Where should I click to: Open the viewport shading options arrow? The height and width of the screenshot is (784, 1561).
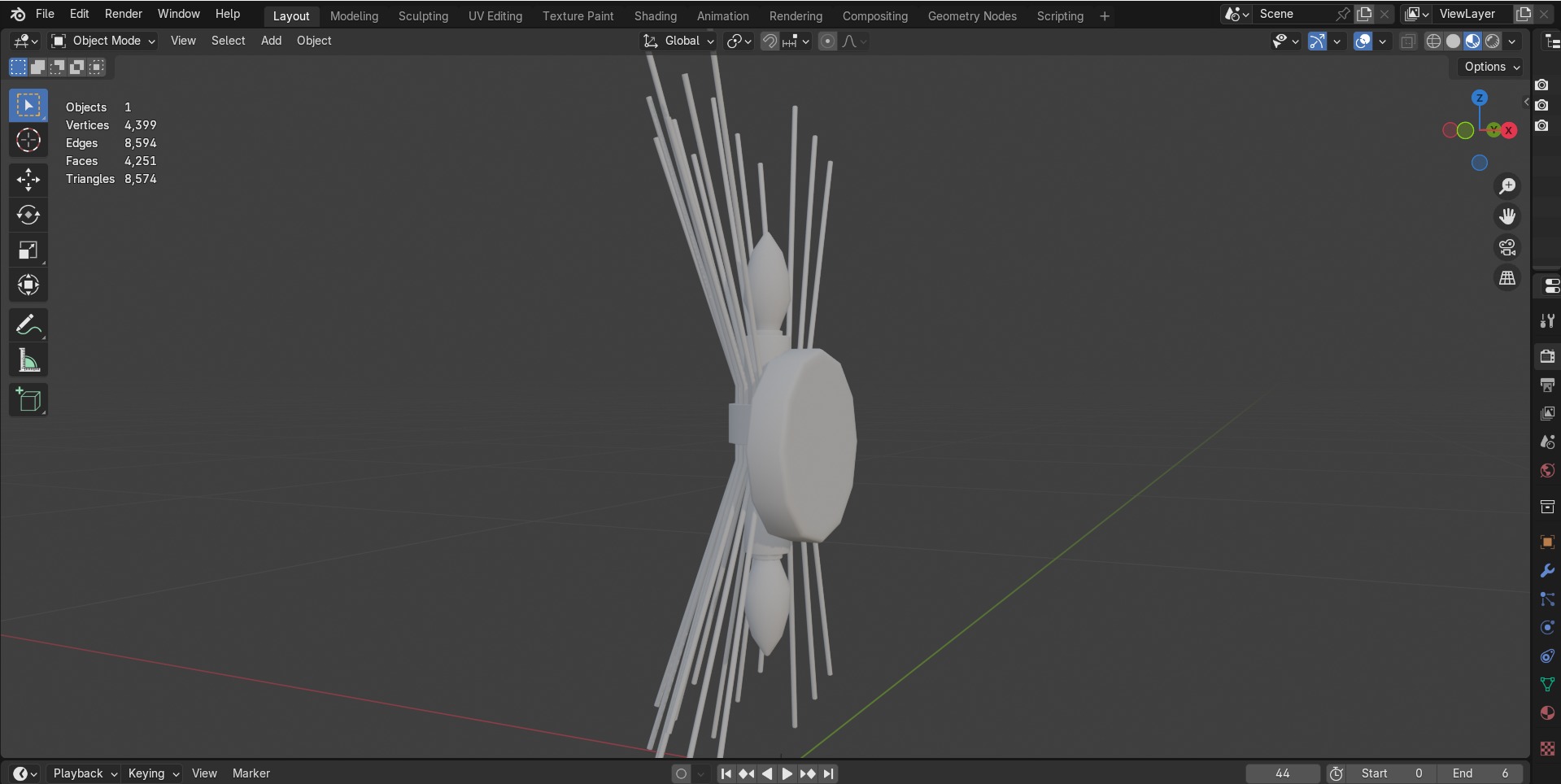tap(1512, 41)
